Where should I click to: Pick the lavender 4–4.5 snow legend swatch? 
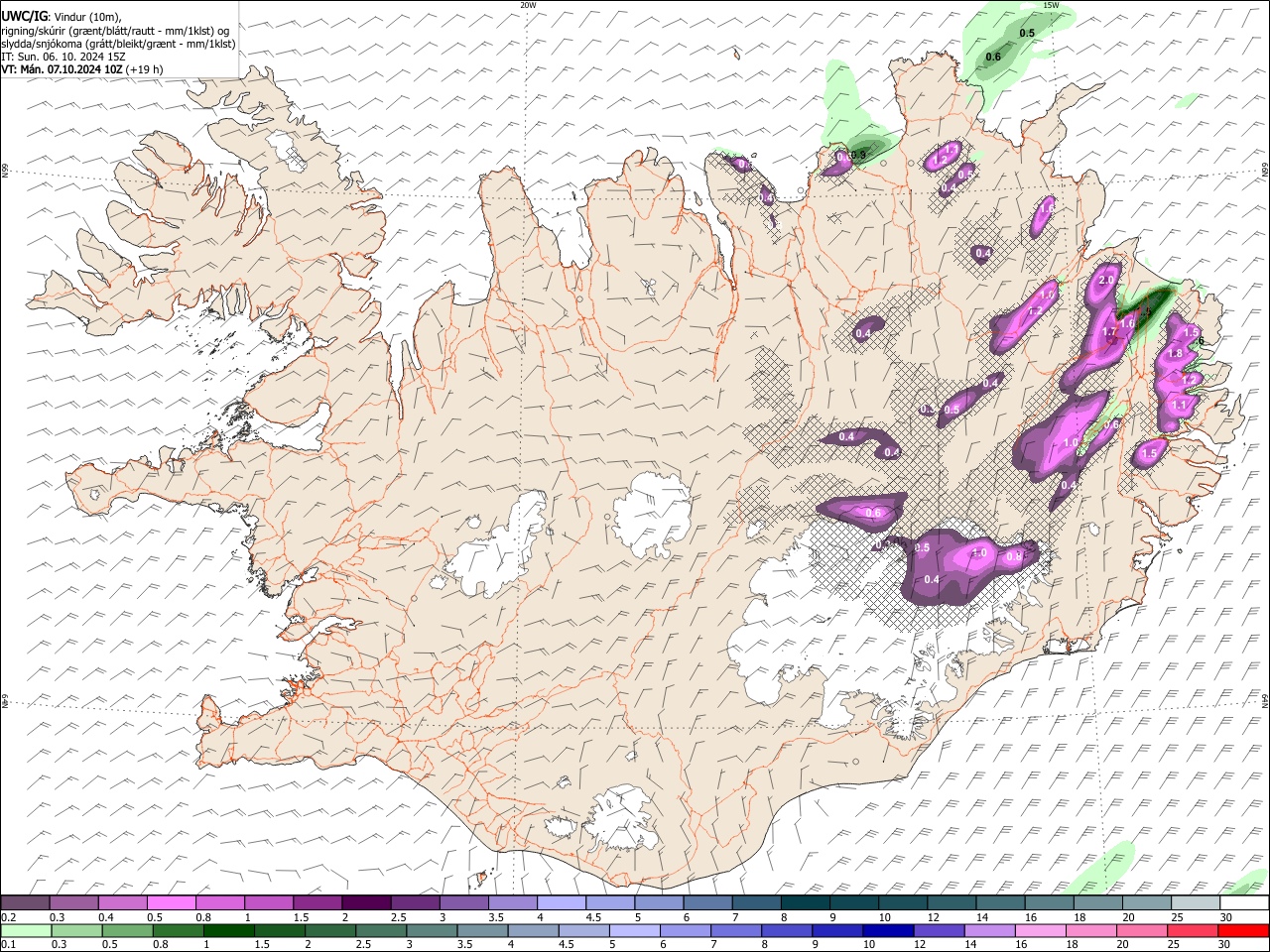[562, 902]
